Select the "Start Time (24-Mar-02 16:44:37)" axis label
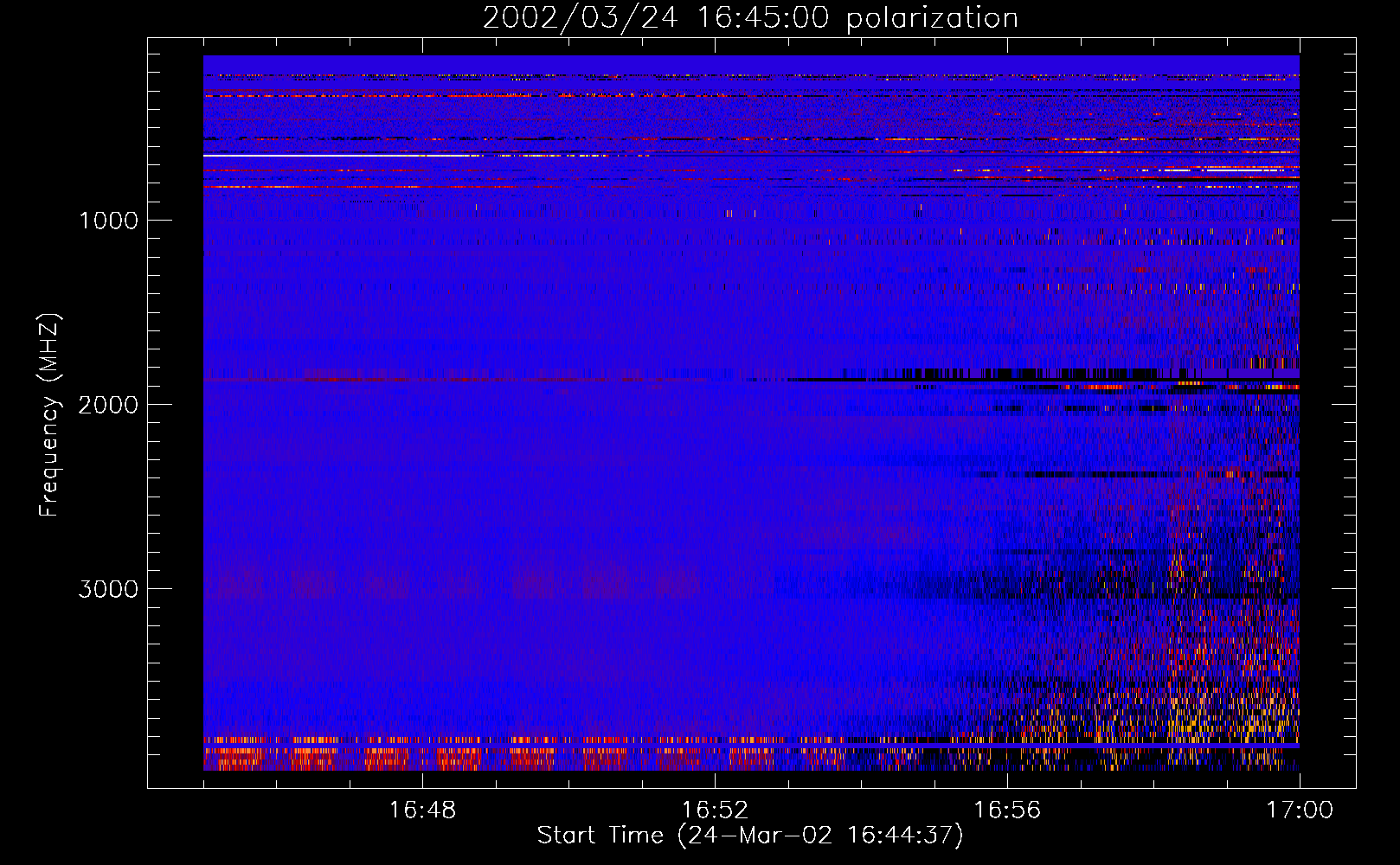 pyautogui.click(x=750, y=836)
